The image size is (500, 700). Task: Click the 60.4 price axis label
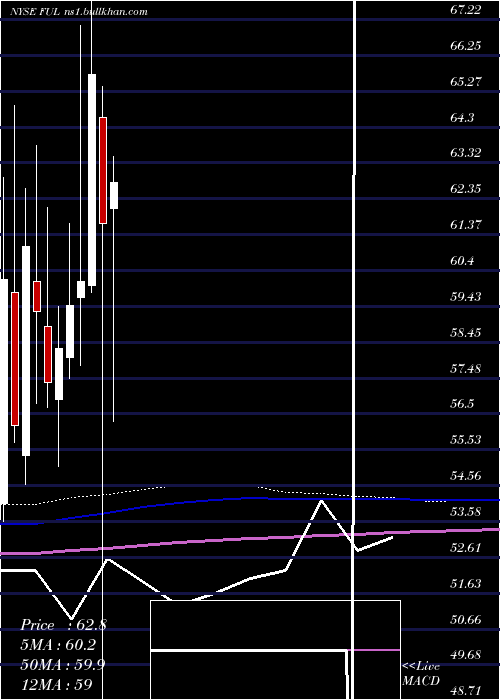[x=462, y=261]
